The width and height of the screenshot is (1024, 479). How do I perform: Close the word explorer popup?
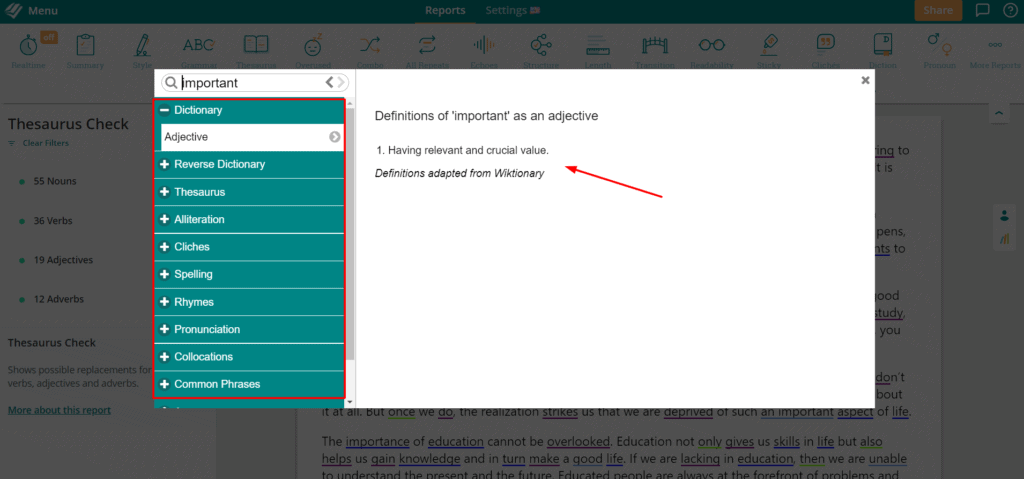(x=865, y=81)
